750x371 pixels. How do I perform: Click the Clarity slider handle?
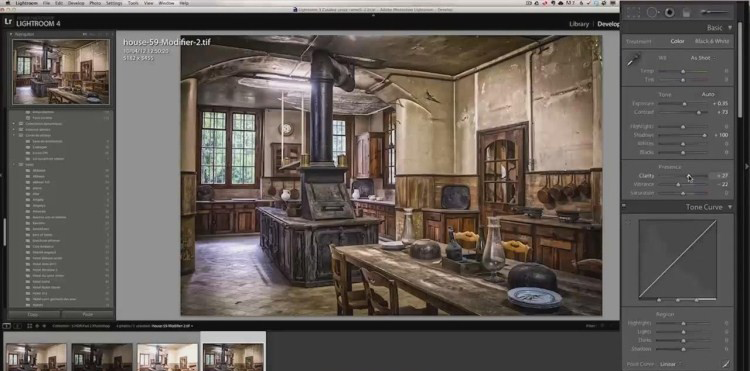pyautogui.click(x=689, y=176)
